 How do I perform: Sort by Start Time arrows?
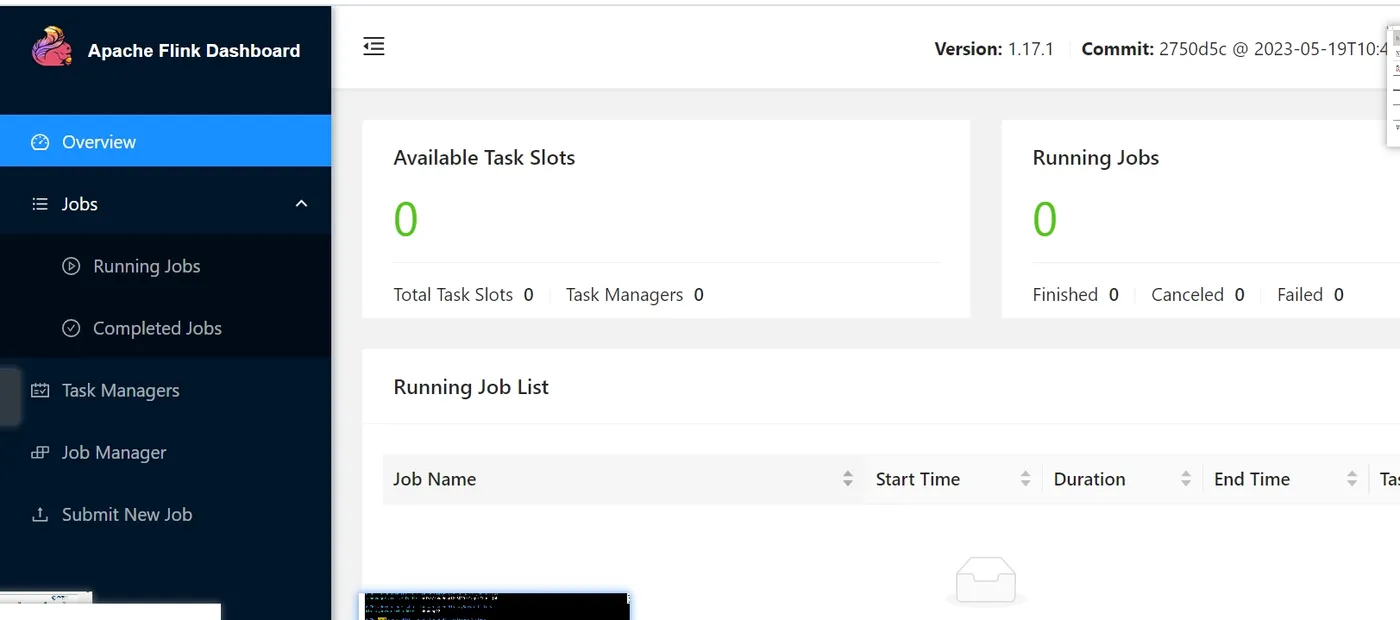click(x=1025, y=479)
